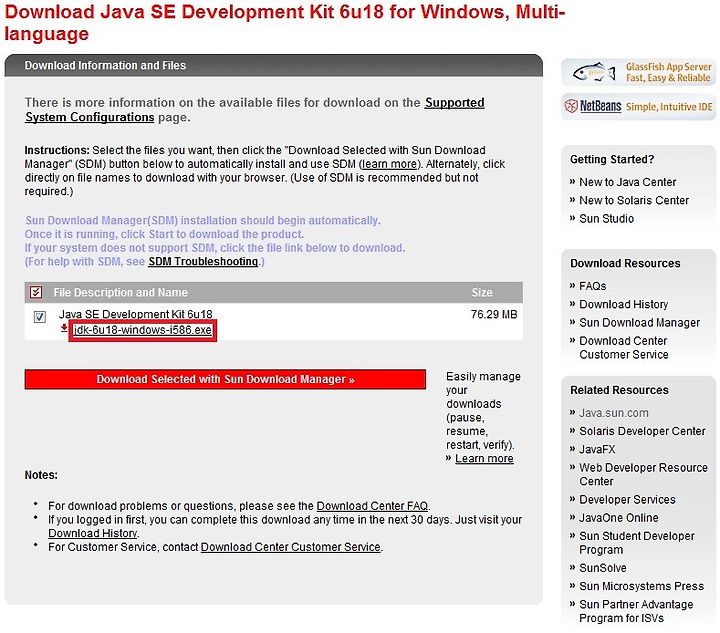Image resolution: width=720 pixels, height=633 pixels.
Task: Click the red download arrow icon beside jdk-6u18
Action: coord(64,328)
